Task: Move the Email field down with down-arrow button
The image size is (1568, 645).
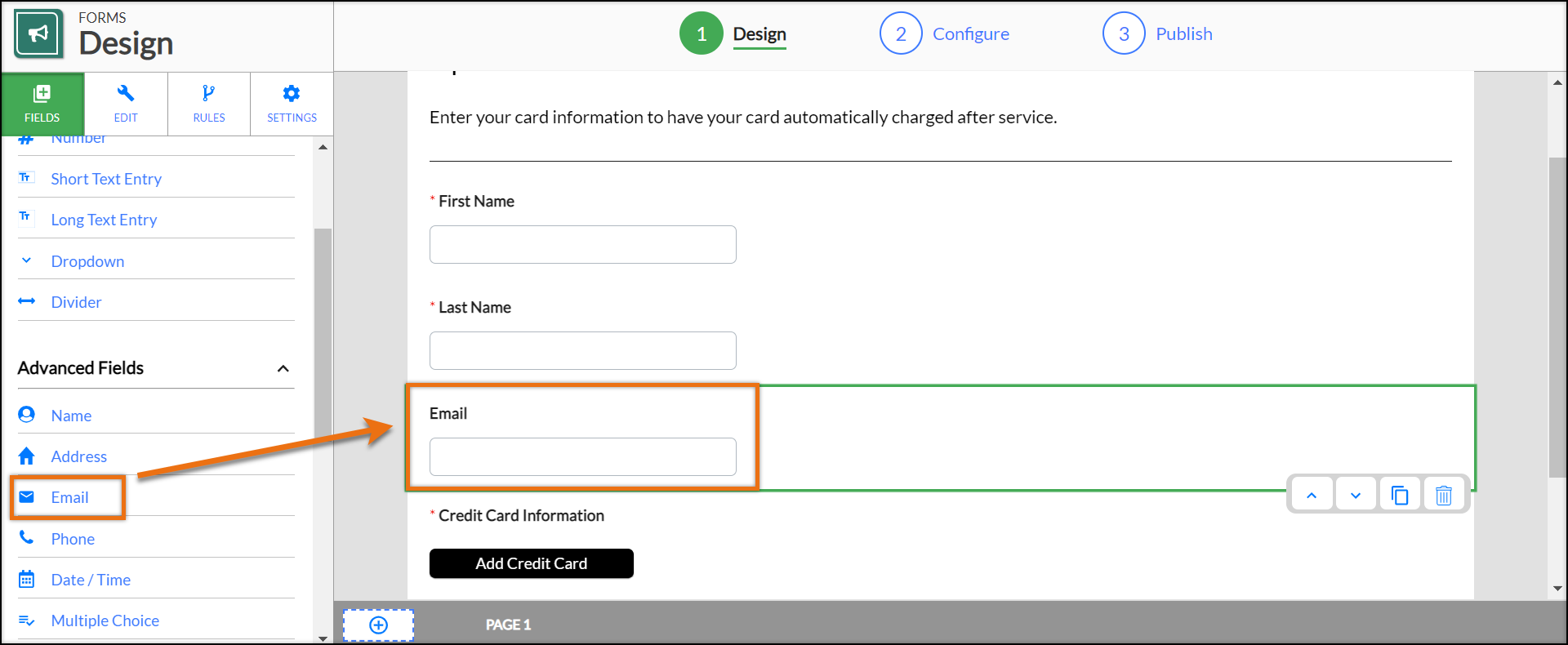Action: tap(1356, 494)
